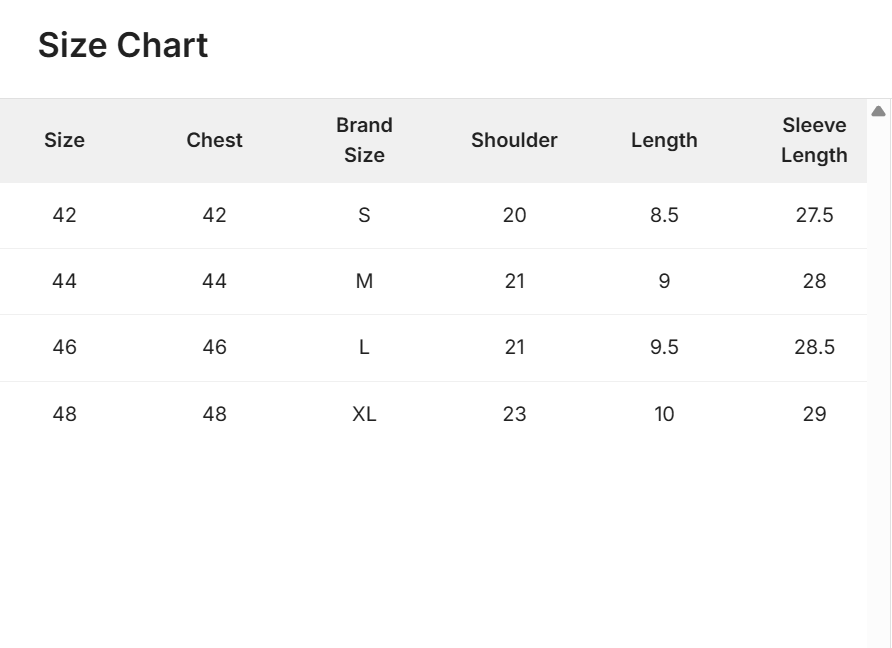Click the Sleeve Length column header

pyautogui.click(x=814, y=140)
